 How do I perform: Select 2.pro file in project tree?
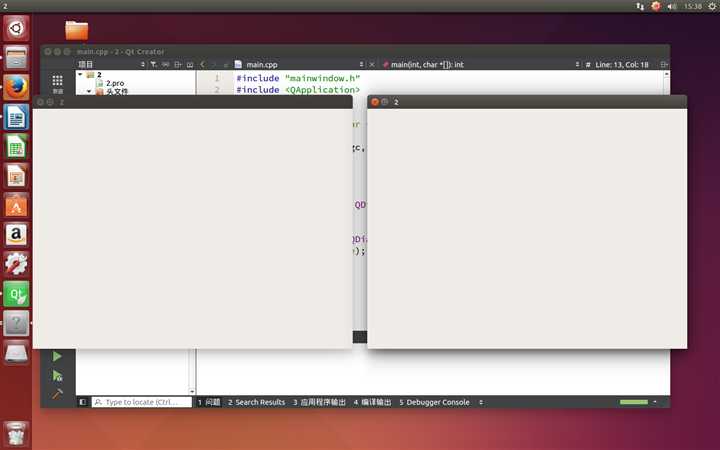tap(115, 83)
